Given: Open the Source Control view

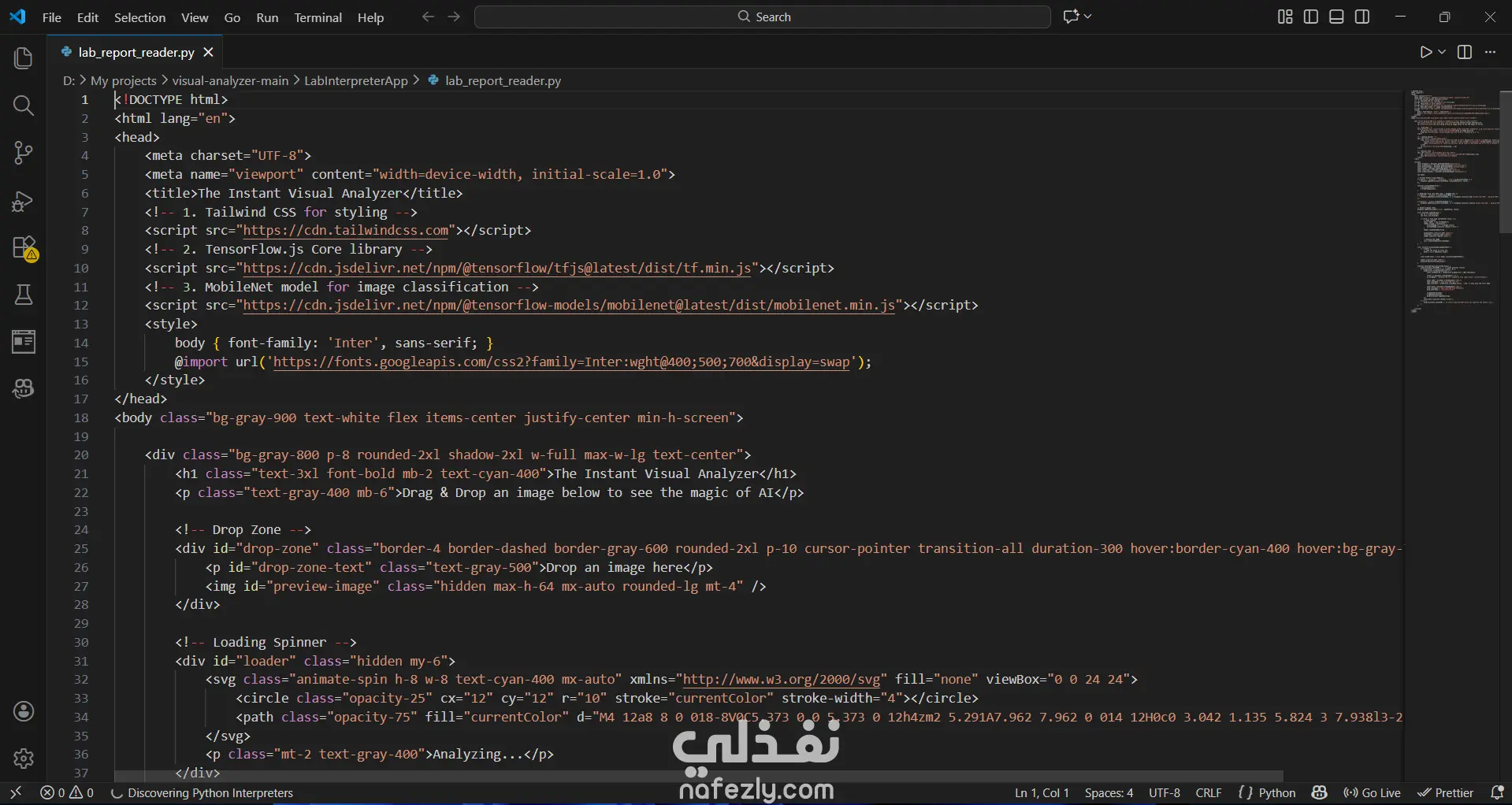Looking at the screenshot, I should click(x=24, y=153).
